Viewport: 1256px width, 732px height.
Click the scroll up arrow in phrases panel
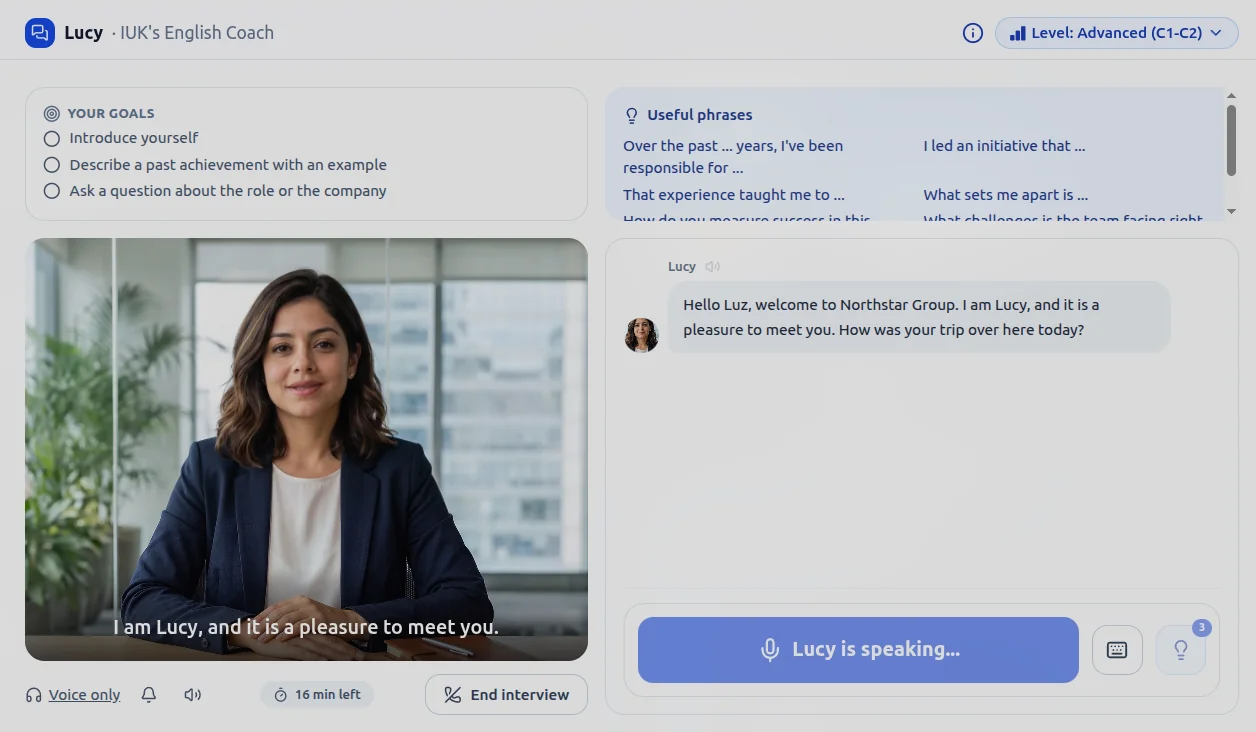[x=1231, y=96]
